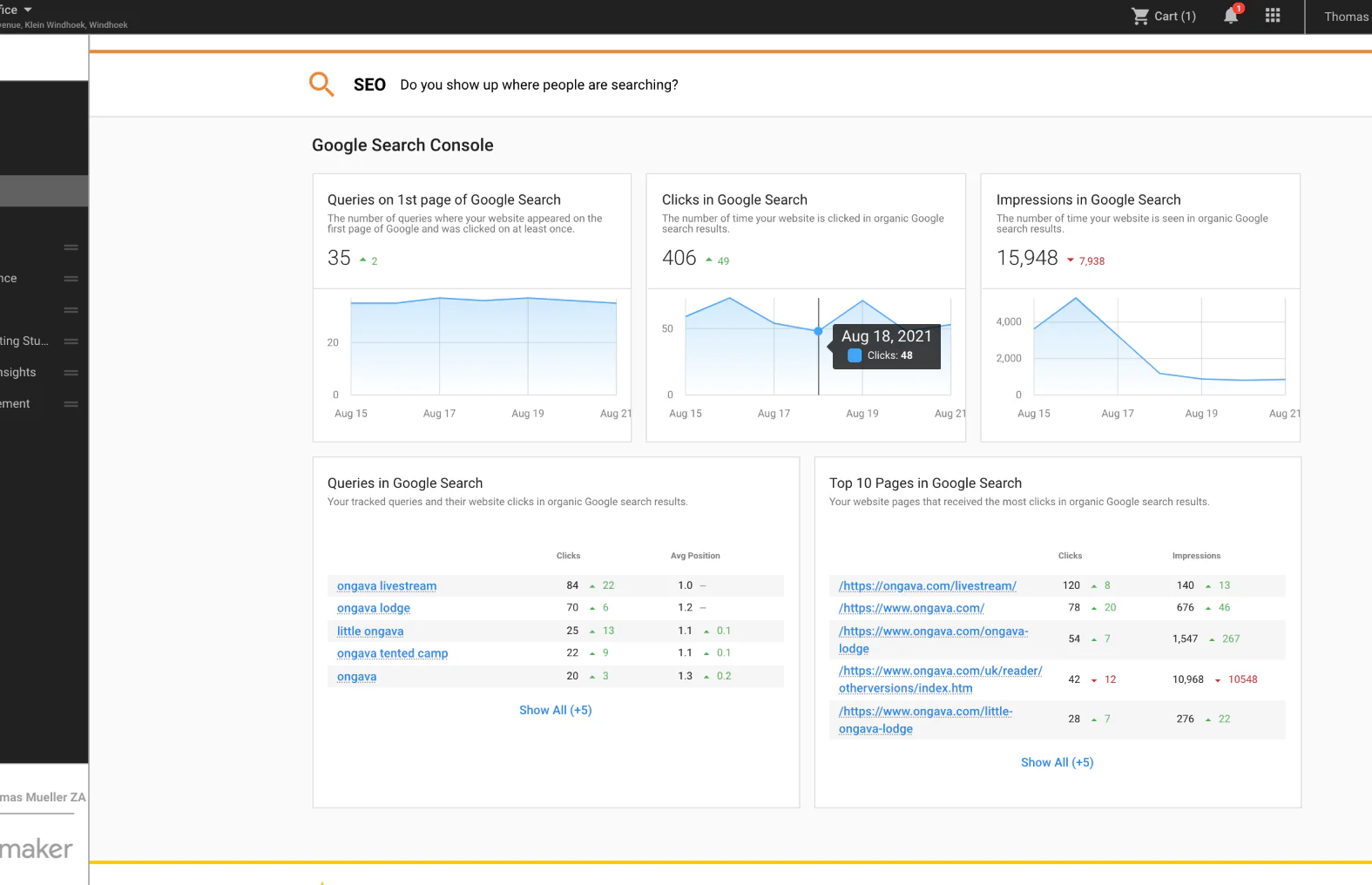Open the otherversions/index.htm page link
The width and height of the screenshot is (1372, 885).
(x=940, y=679)
